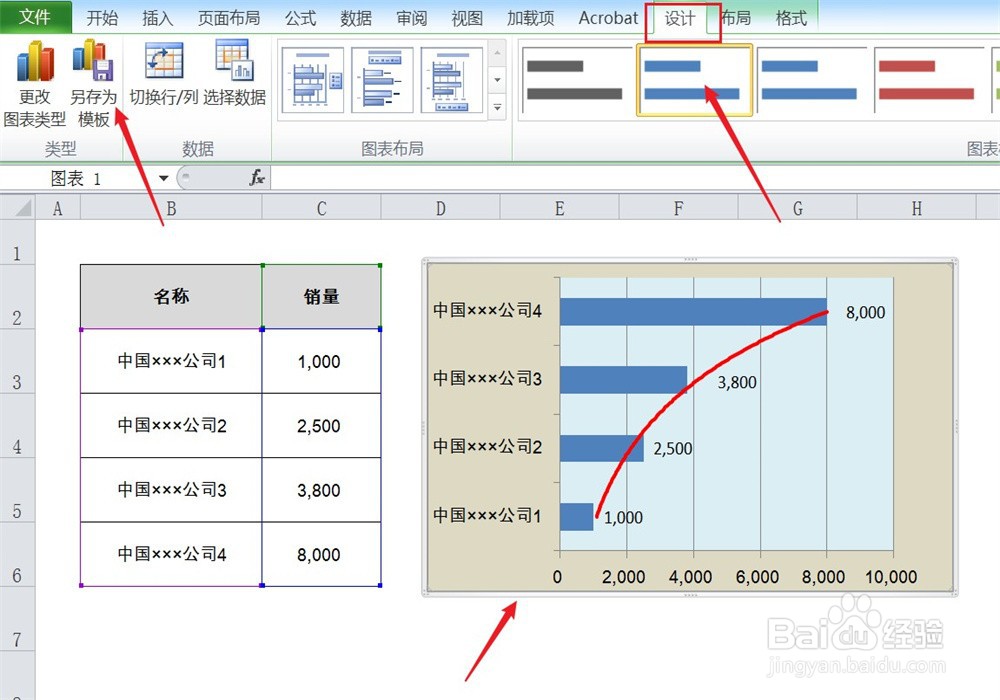The height and width of the screenshot is (700, 1000).
Task: Select column D header
Action: (441, 208)
